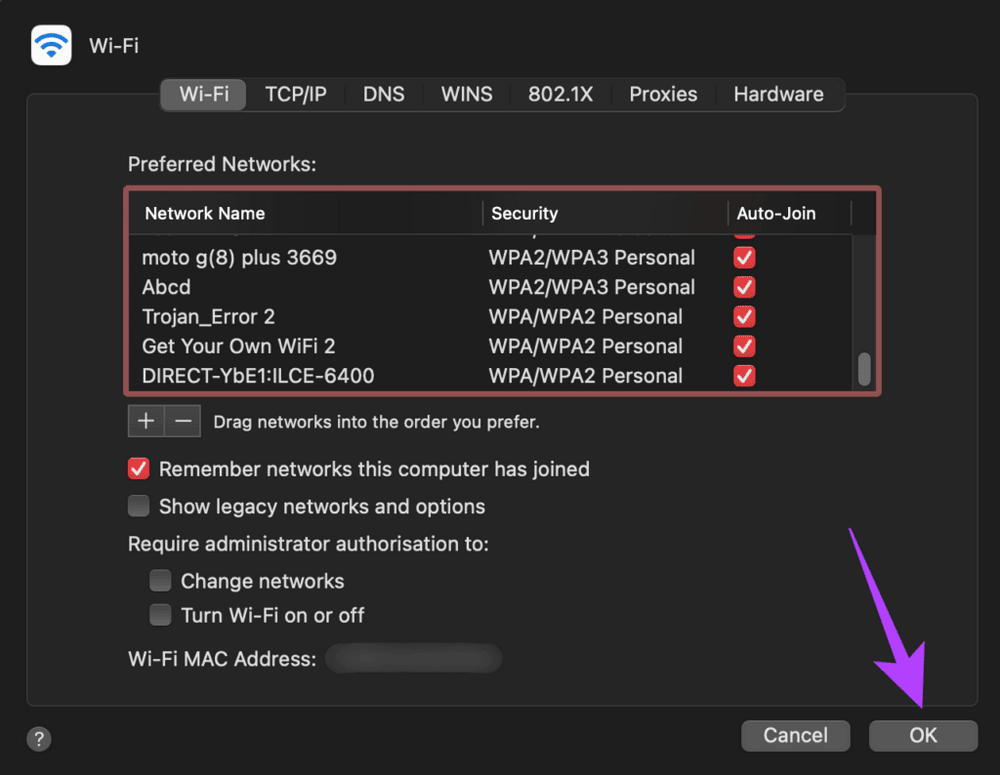This screenshot has width=1000, height=775.
Task: Uncheck Auto-Join for Trojan_Error 2
Action: [x=744, y=317]
